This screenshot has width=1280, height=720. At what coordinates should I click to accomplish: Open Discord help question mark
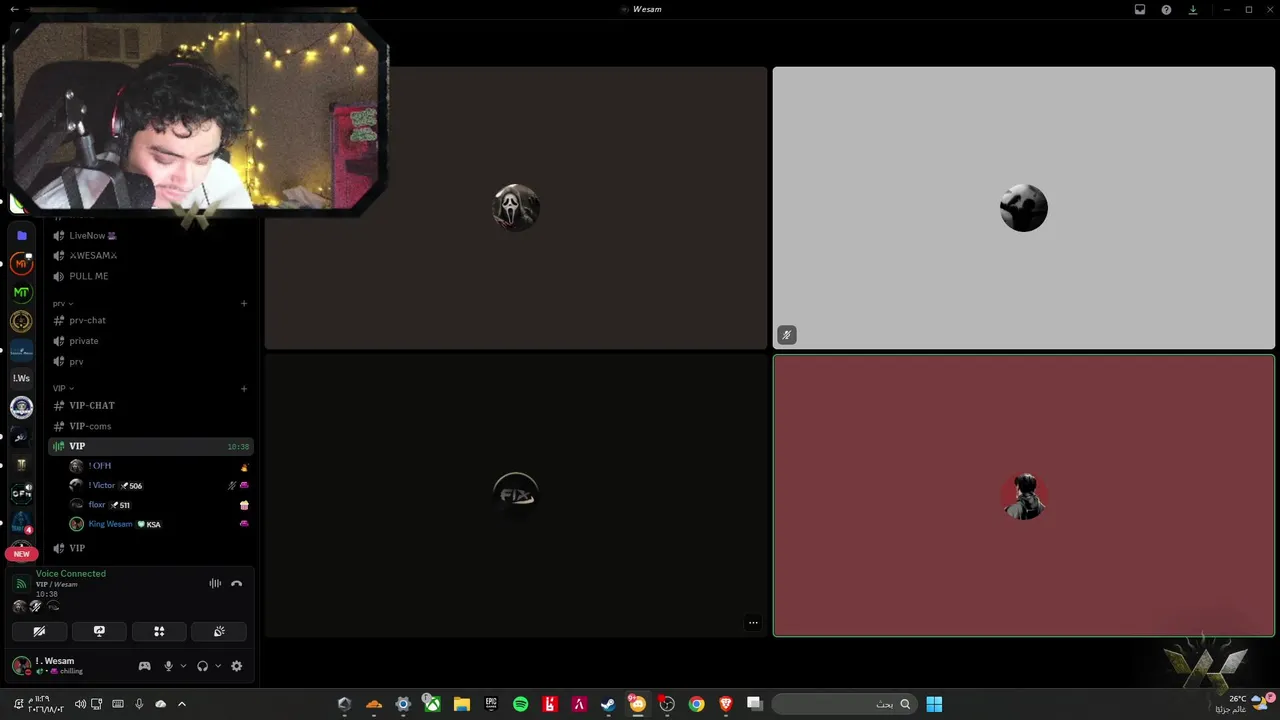click(x=1166, y=9)
